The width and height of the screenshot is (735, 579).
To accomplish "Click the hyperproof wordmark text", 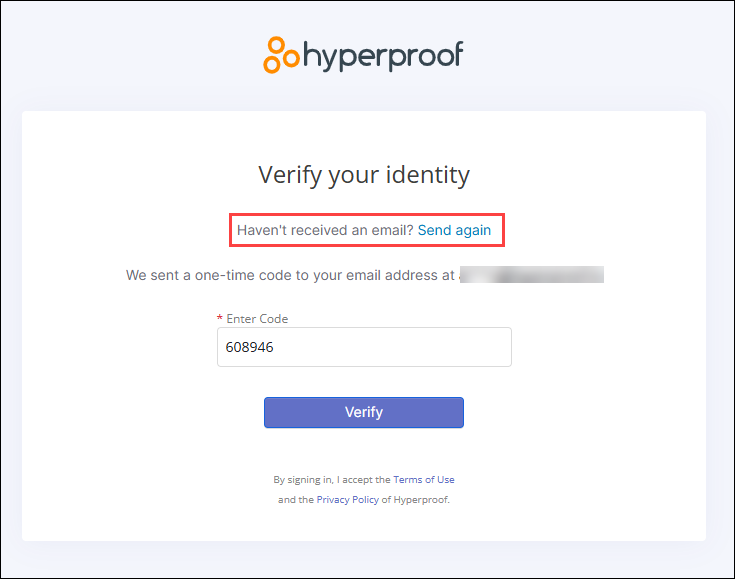I will (x=383, y=56).
